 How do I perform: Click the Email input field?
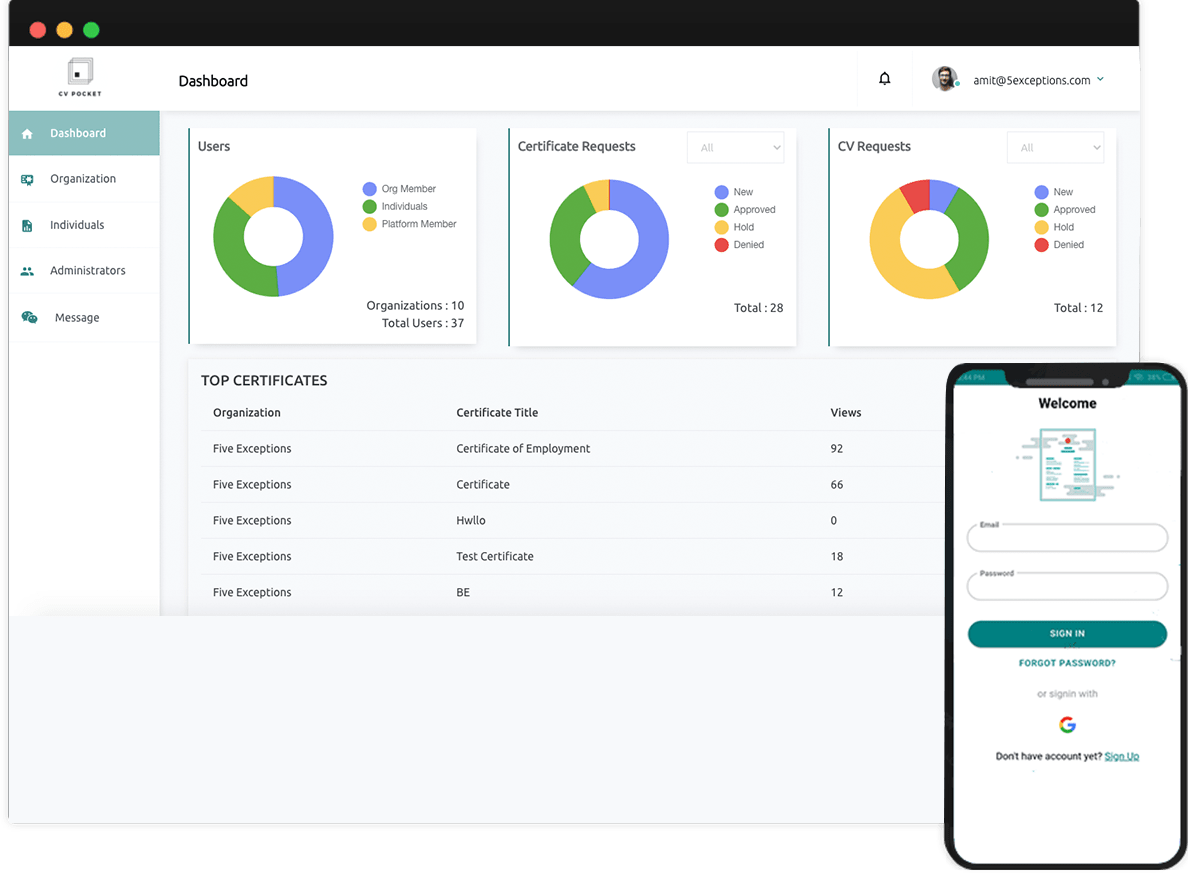tap(1067, 537)
